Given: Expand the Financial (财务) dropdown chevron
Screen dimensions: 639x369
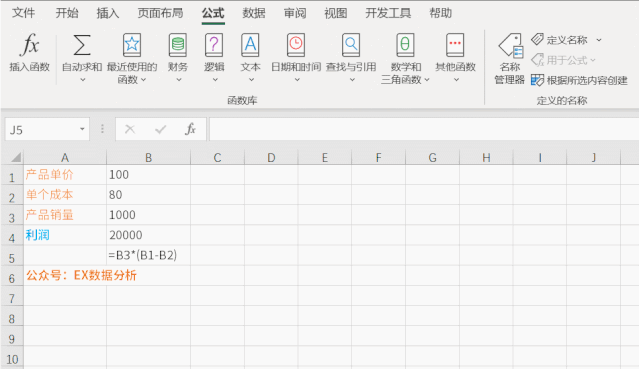Looking at the screenshot, I should (178, 80).
